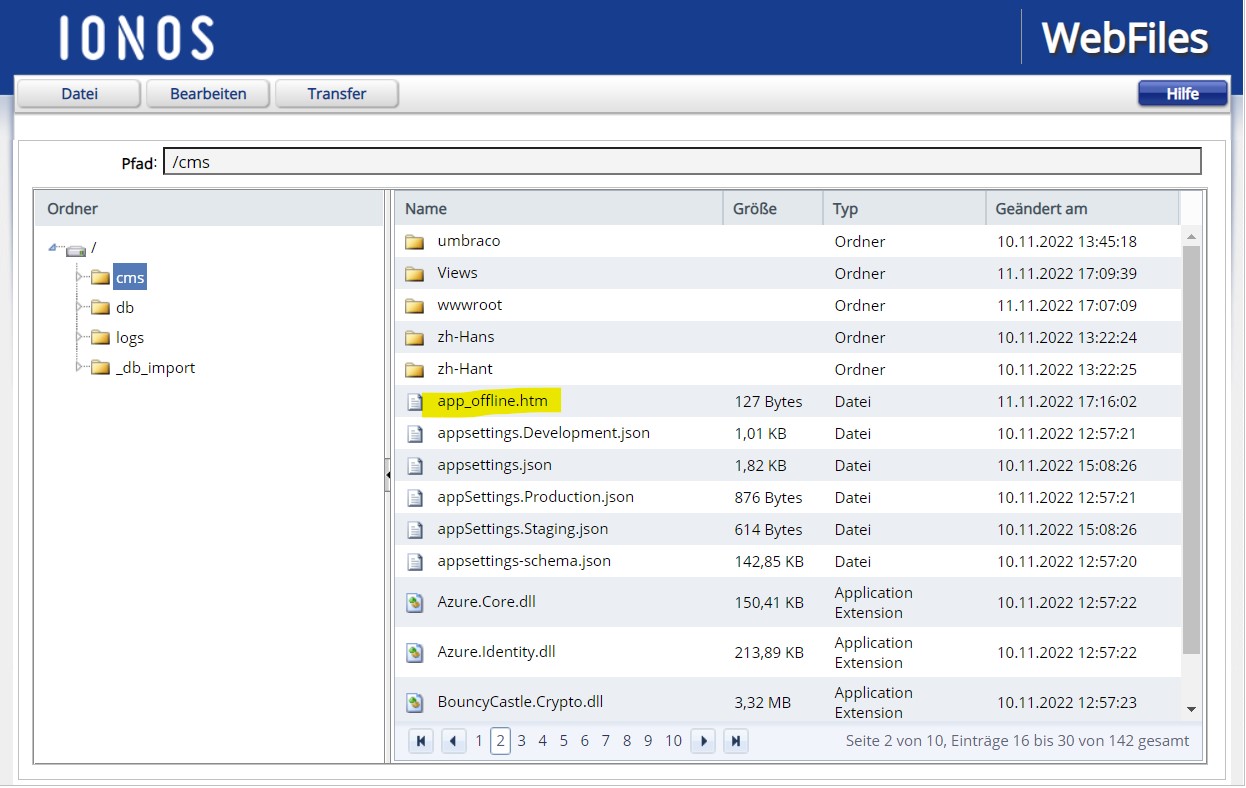
Task: Select _db_import folder label in tree
Action: [155, 368]
